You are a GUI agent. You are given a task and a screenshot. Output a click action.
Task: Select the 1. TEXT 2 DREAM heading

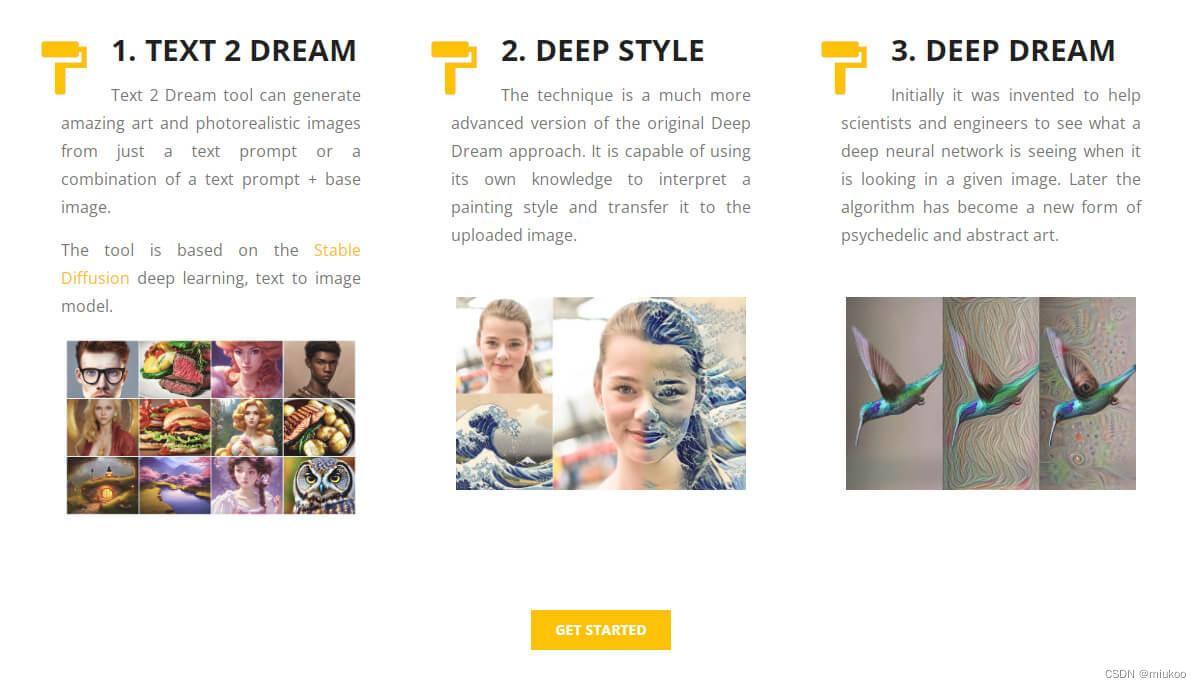tap(234, 51)
